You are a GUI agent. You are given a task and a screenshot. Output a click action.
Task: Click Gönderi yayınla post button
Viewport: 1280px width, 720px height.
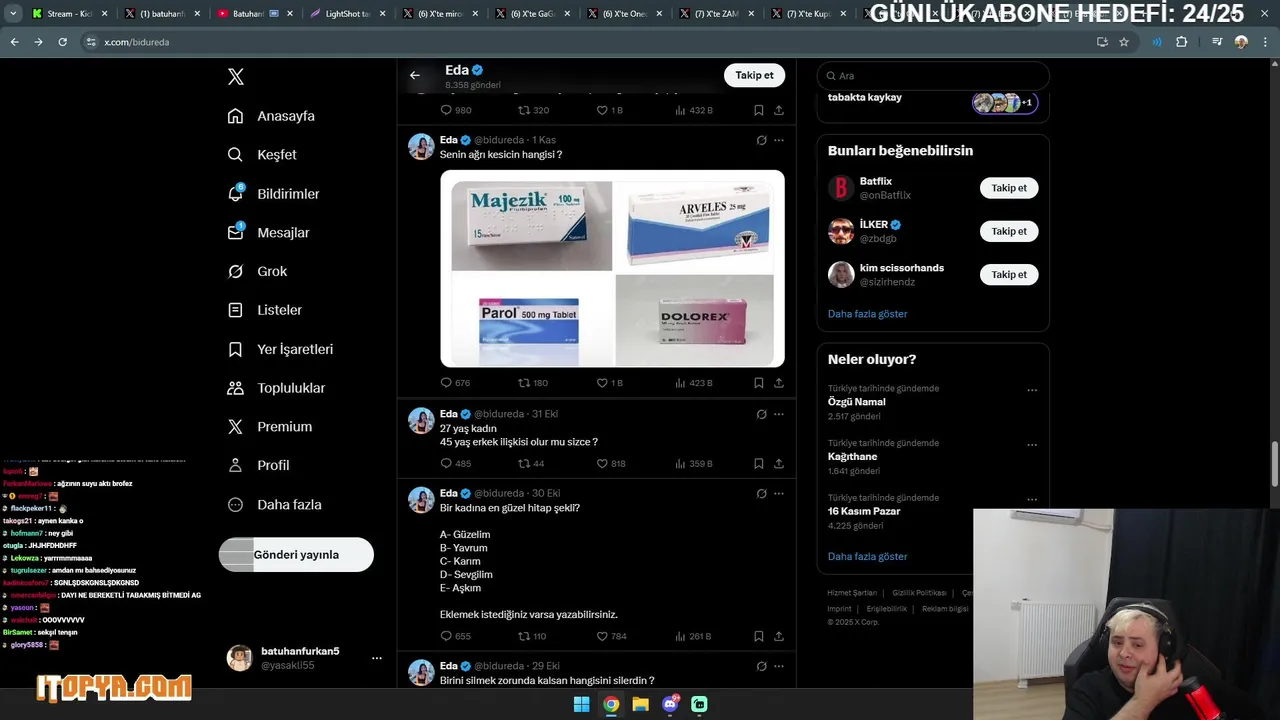tap(296, 555)
